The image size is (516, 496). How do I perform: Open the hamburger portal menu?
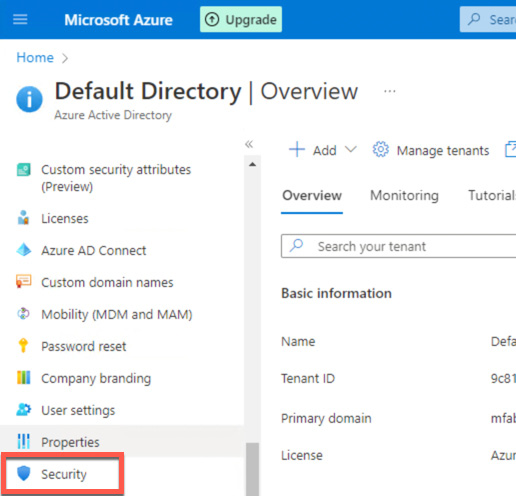pos(20,20)
